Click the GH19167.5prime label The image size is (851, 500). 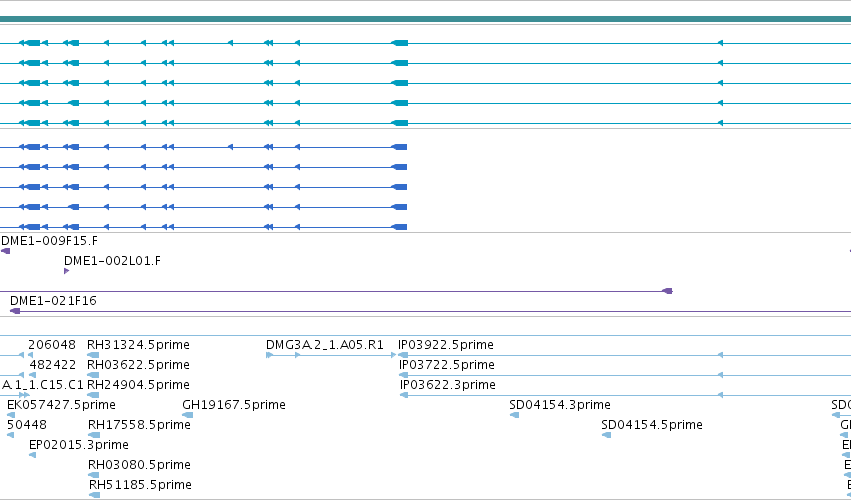click(234, 404)
